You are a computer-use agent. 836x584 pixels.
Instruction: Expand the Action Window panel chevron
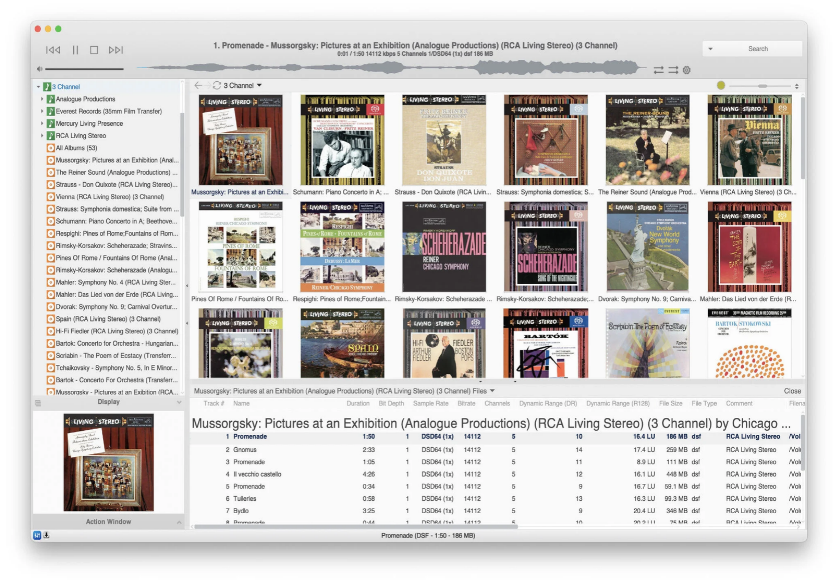pyautogui.click(x=179, y=522)
